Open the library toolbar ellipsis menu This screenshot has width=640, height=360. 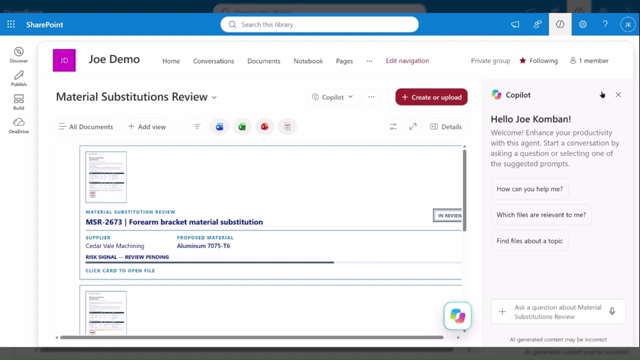click(x=371, y=97)
